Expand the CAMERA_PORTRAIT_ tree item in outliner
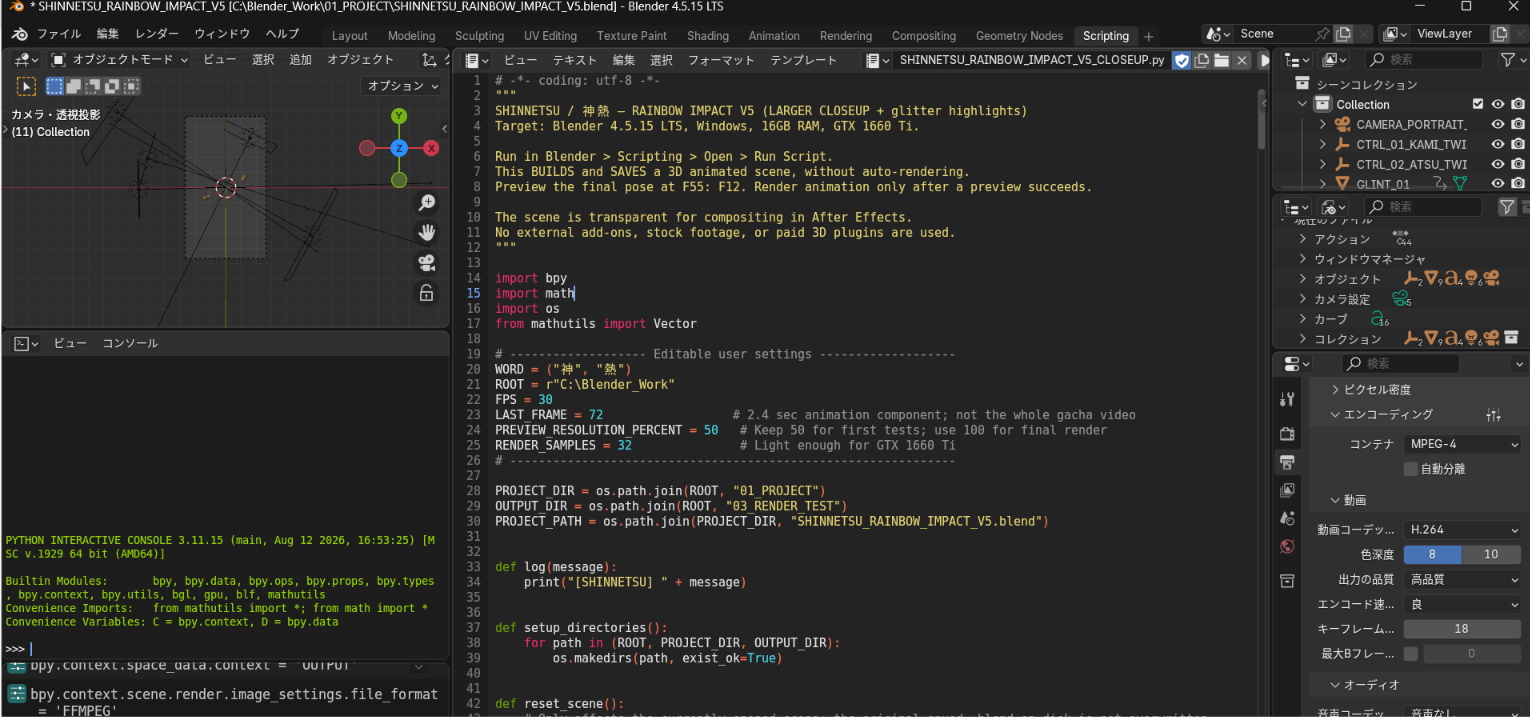This screenshot has width=1530, height=717. [x=1323, y=124]
